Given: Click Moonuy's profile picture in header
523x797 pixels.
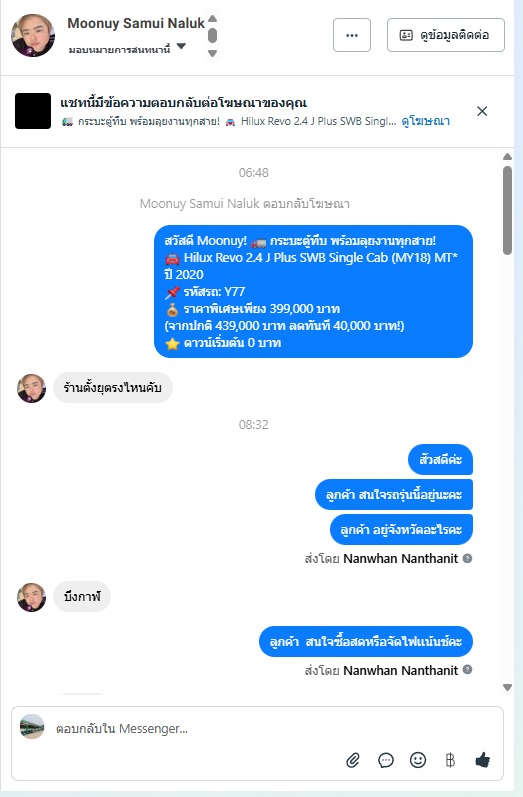Looking at the screenshot, I should pos(33,35).
